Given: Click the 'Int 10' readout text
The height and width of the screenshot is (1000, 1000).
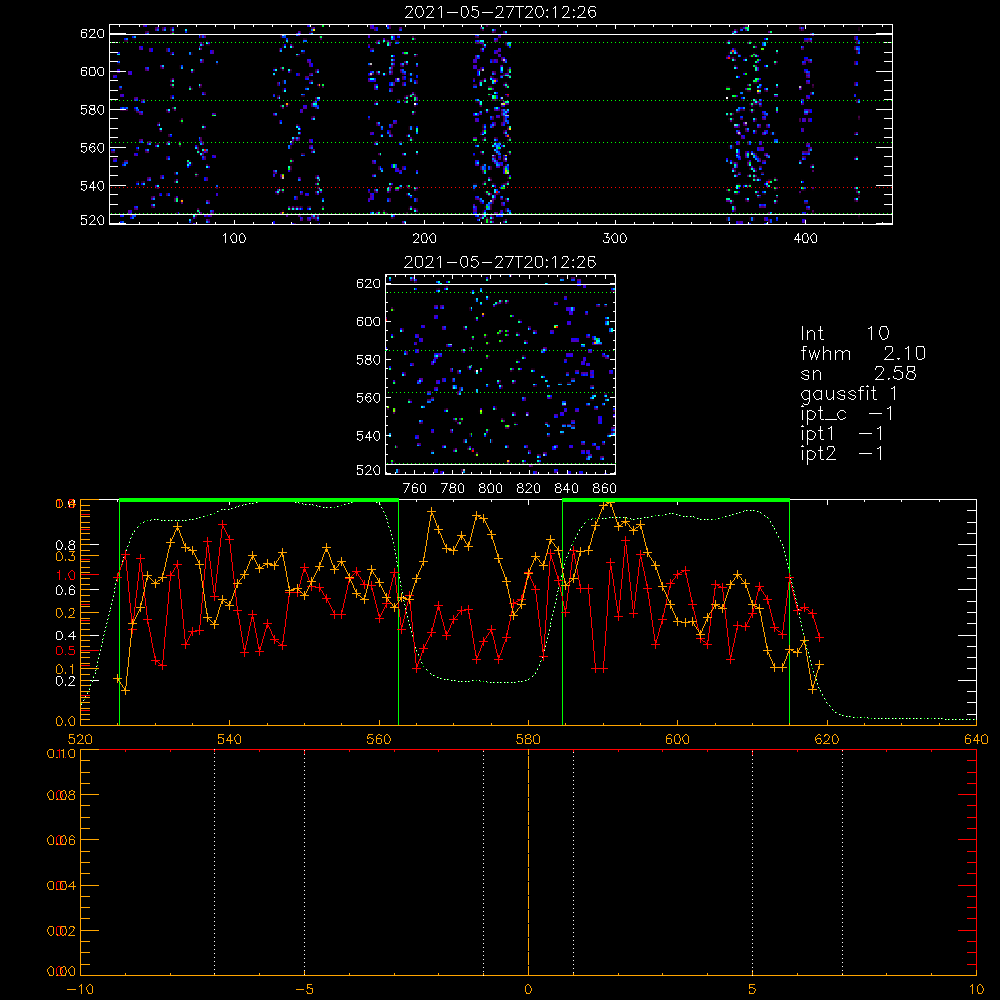Looking at the screenshot, I should pos(844,333).
